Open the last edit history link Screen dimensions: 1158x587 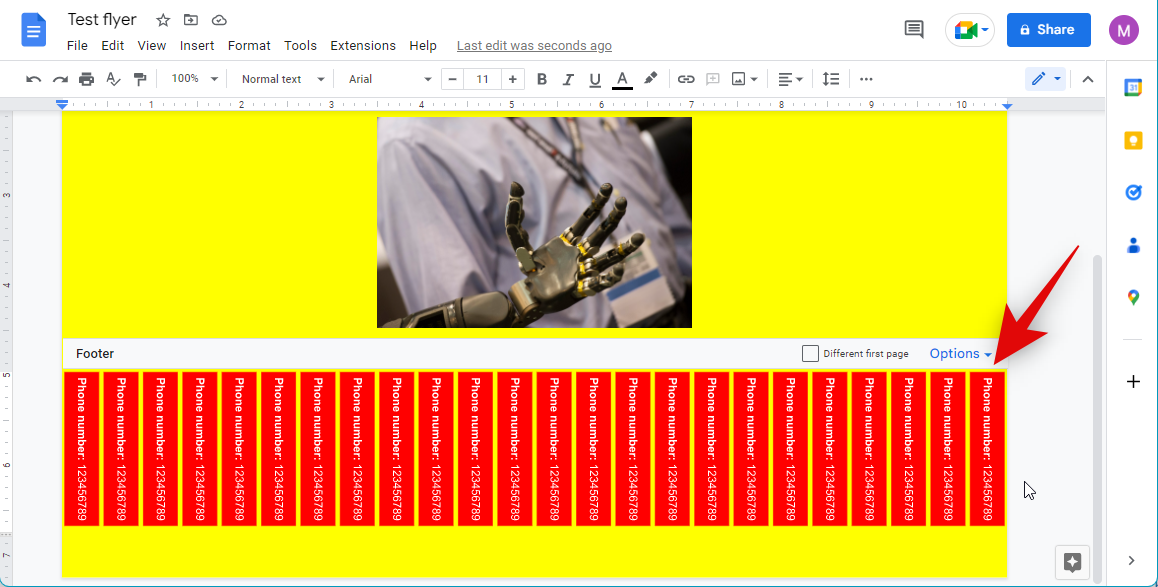534,46
